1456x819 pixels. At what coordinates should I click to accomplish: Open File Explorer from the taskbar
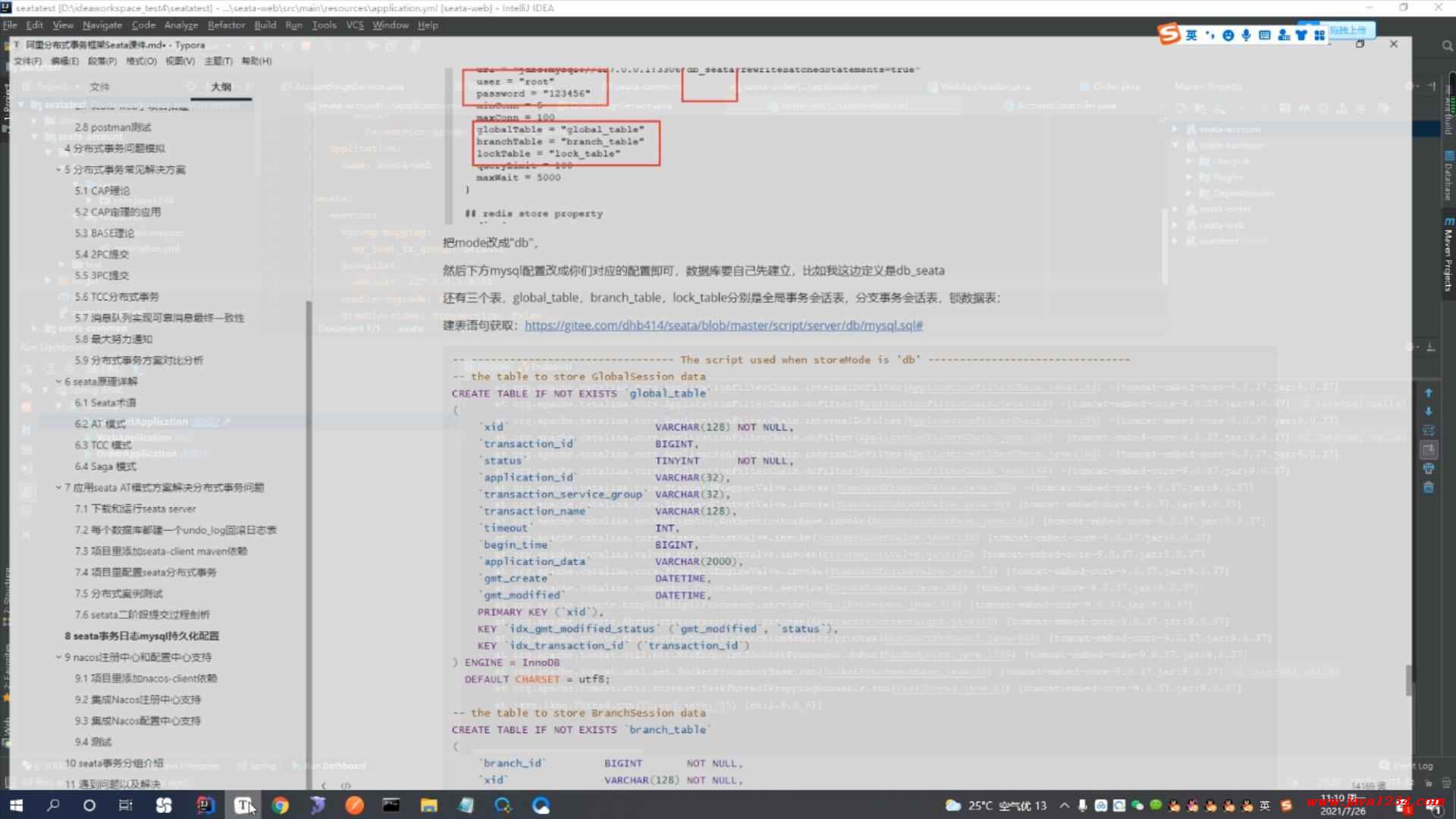point(429,805)
